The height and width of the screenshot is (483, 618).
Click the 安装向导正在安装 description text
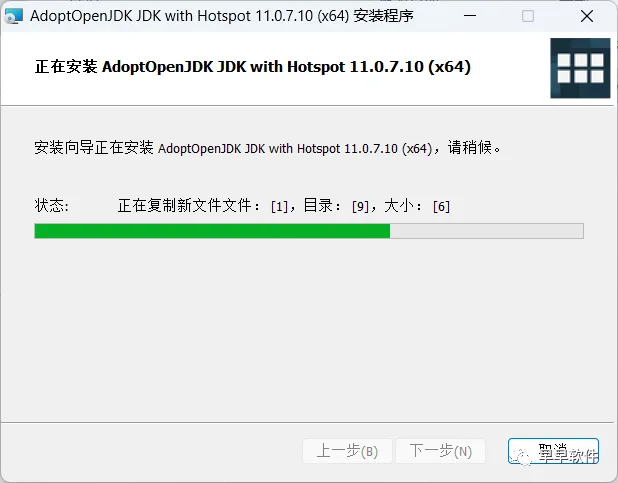point(93,148)
